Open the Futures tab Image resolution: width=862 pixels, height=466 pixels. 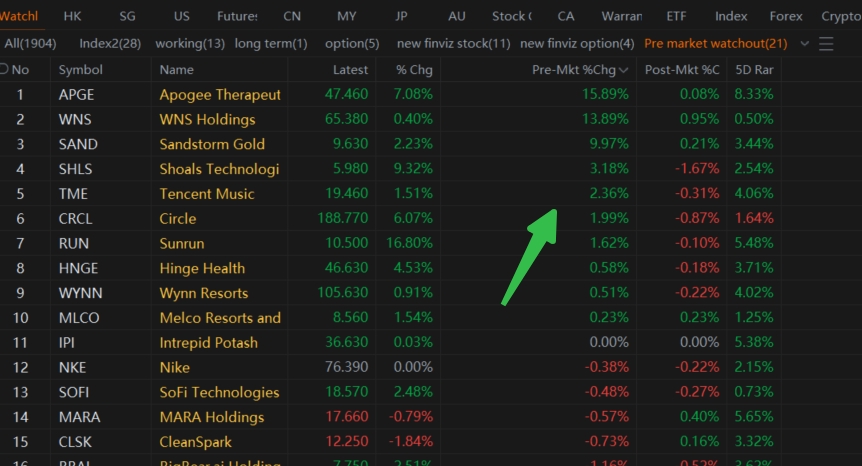[x=237, y=16]
